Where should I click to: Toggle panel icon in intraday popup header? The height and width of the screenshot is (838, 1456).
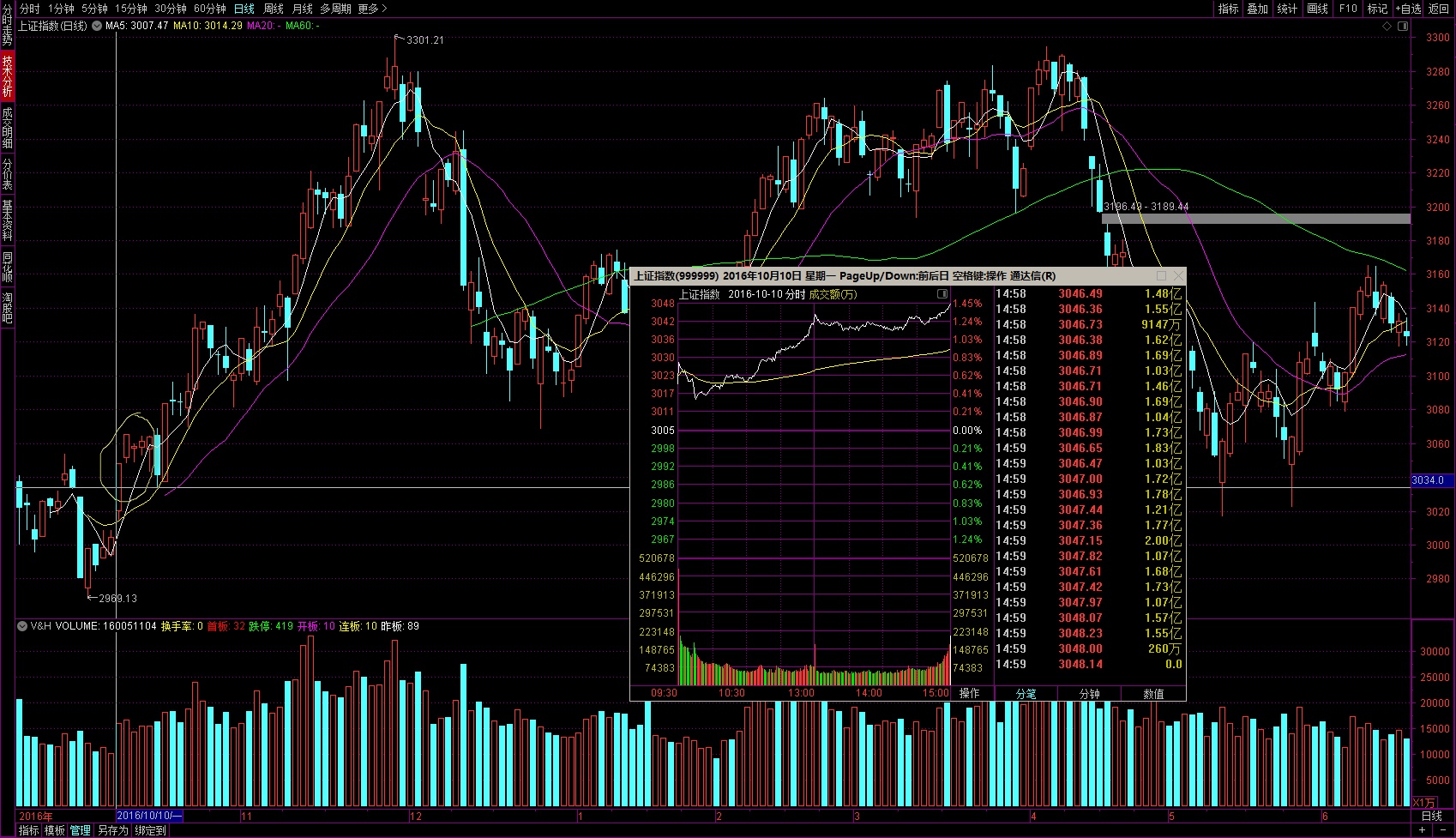pyautogui.click(x=942, y=294)
